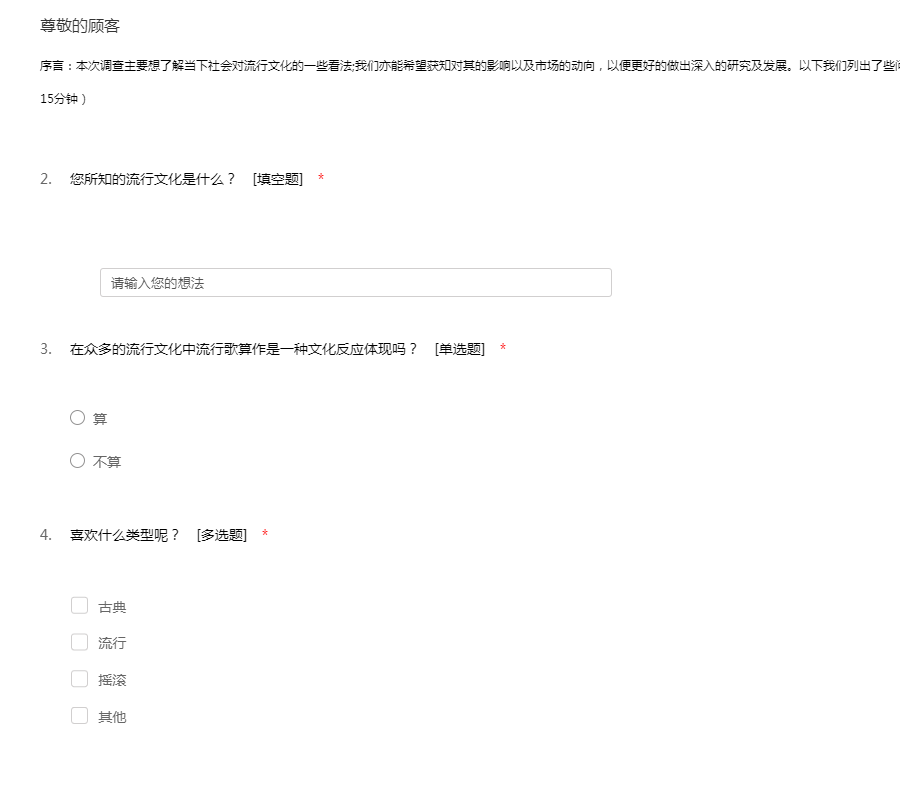Click the '尊敬的顾客' heading
Image resolution: width=900 pixels, height=800 pixels.
(80, 26)
